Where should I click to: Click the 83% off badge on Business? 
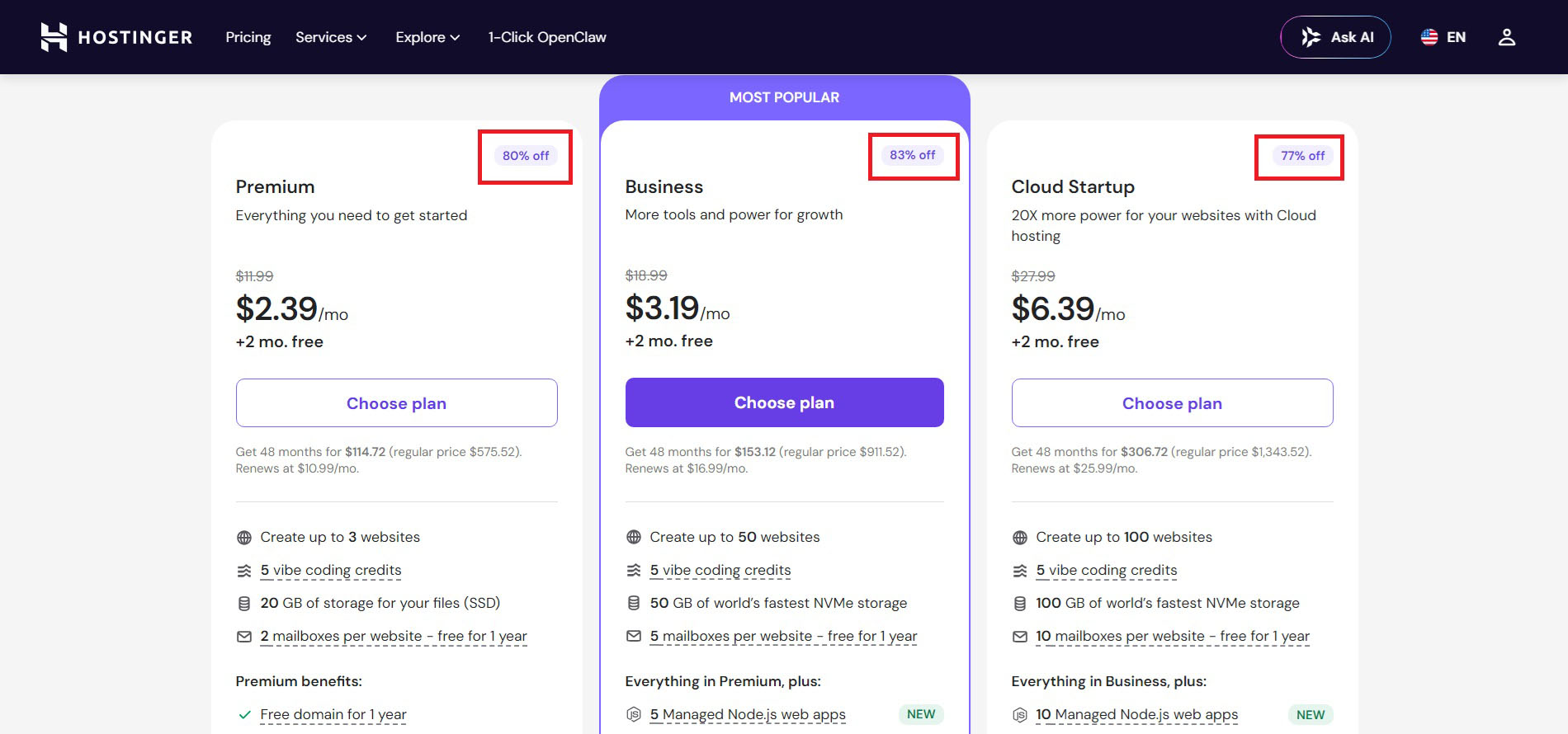(913, 155)
